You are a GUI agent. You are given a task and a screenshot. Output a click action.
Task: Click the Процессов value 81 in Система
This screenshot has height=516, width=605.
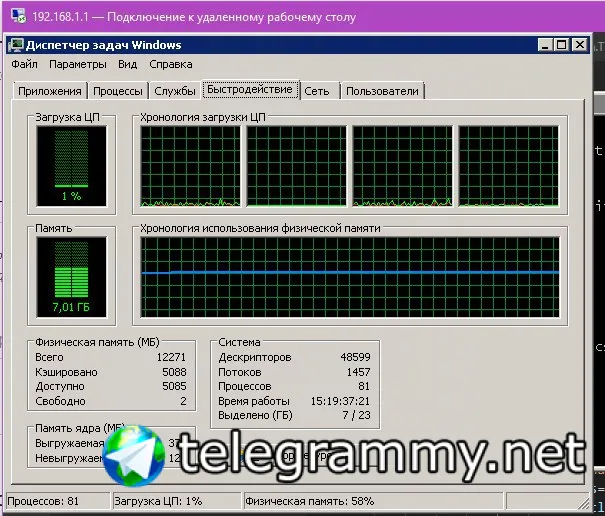click(364, 386)
